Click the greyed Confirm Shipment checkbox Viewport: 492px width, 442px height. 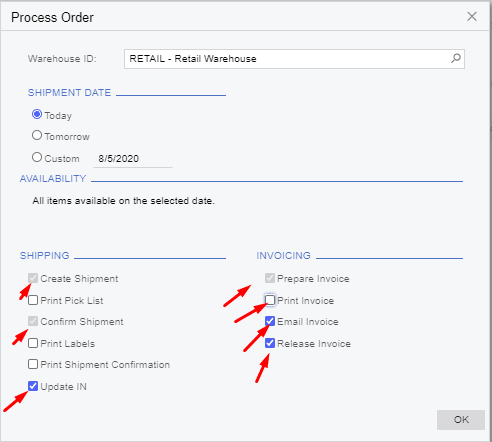33,321
